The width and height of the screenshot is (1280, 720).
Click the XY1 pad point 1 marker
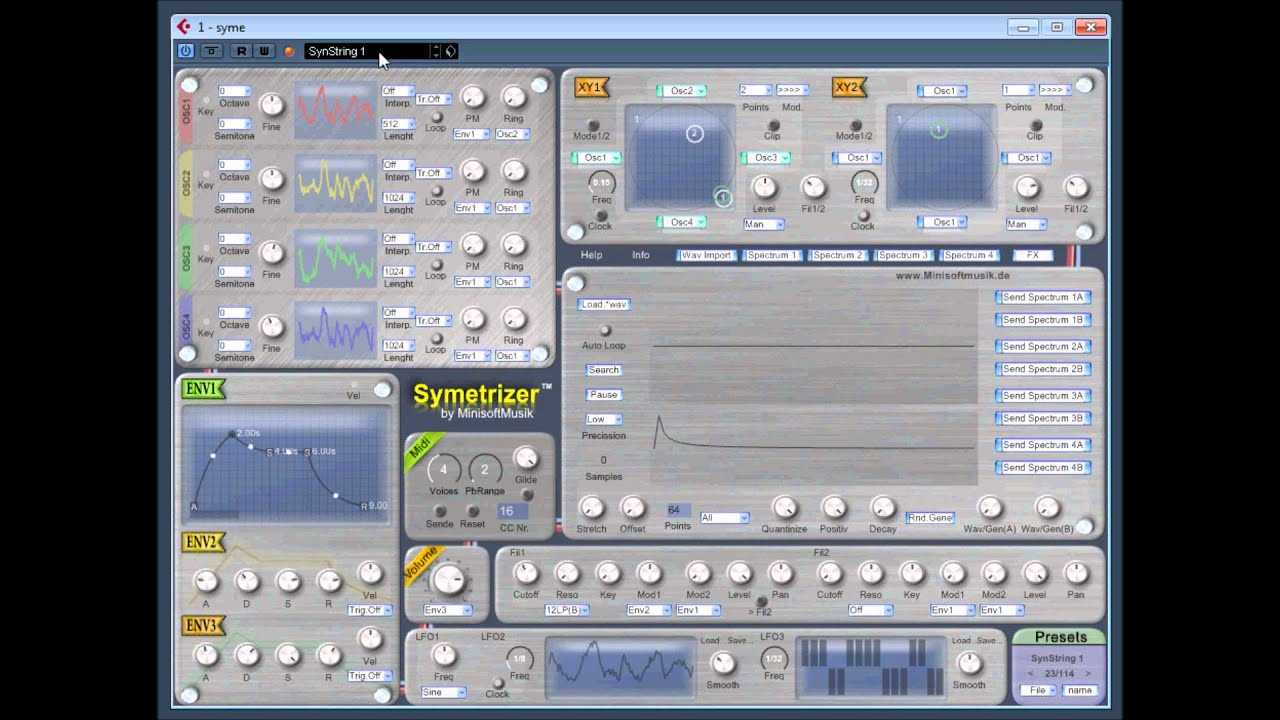coord(722,197)
